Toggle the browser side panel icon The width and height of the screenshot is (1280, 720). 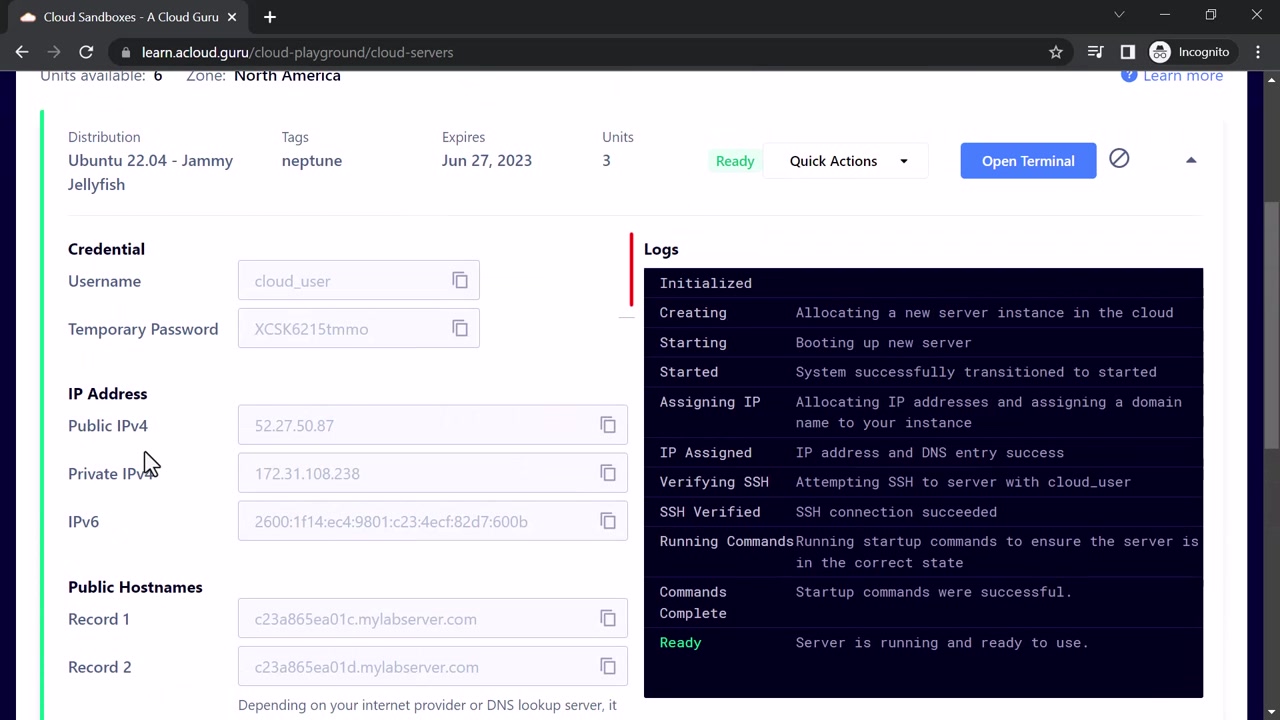pyautogui.click(x=1128, y=52)
